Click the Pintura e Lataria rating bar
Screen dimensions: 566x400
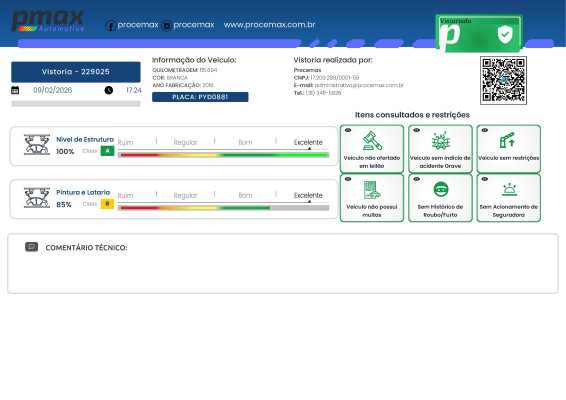[223, 208]
